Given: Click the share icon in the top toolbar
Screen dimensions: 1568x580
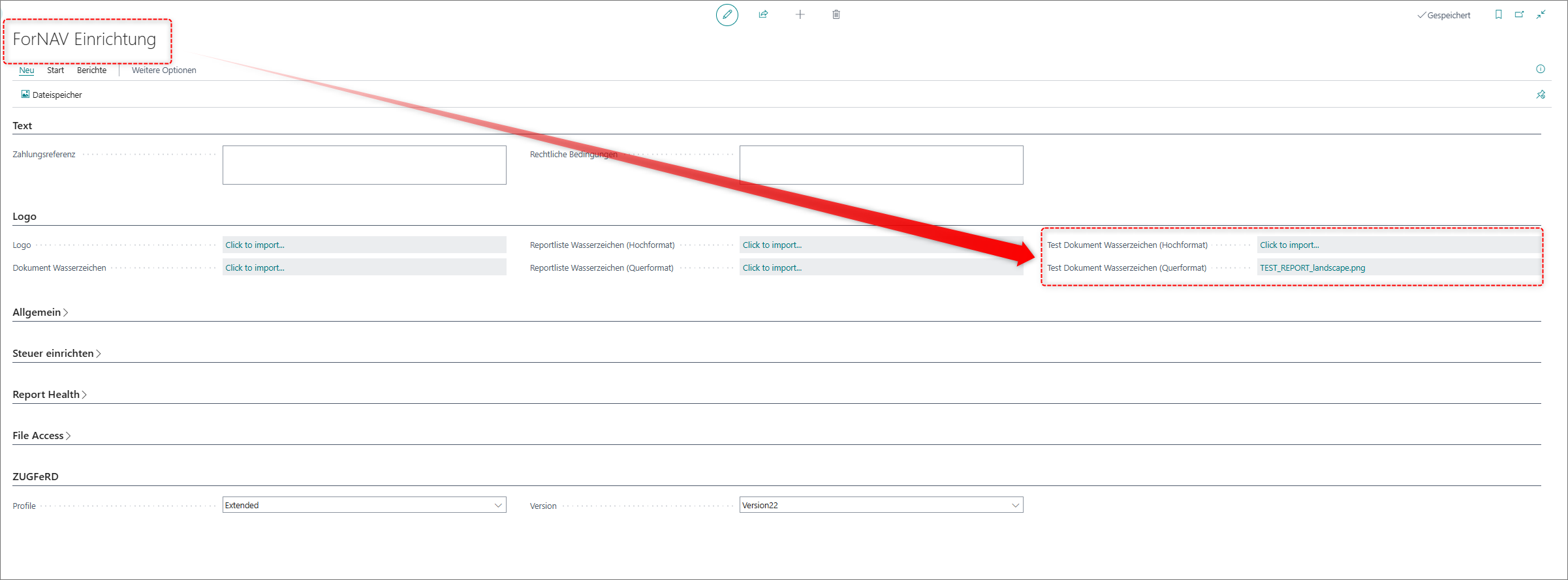Looking at the screenshot, I should click(x=763, y=14).
